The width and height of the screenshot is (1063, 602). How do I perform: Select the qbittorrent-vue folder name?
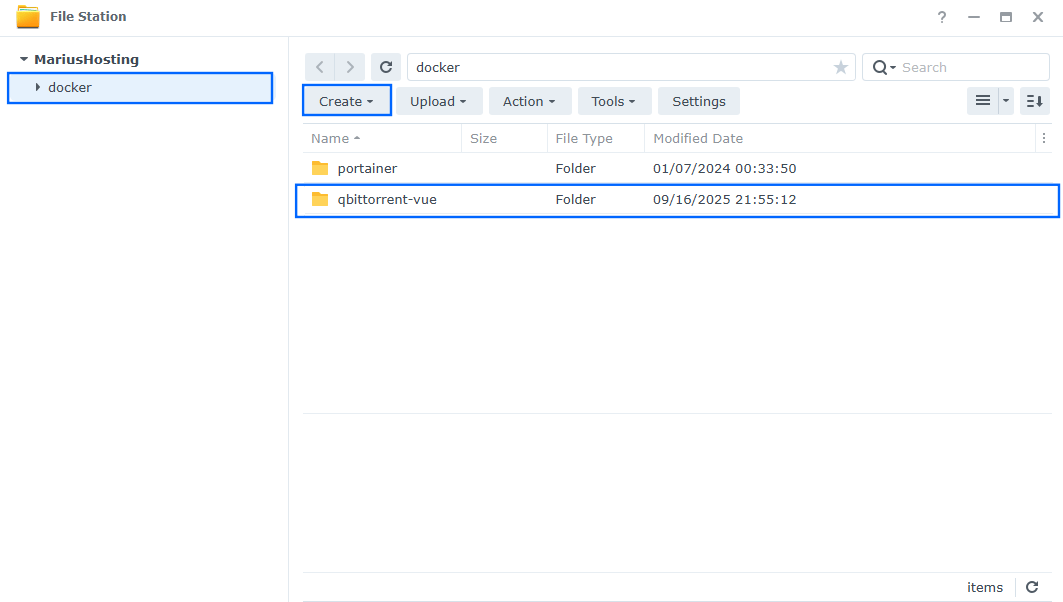click(x=387, y=199)
